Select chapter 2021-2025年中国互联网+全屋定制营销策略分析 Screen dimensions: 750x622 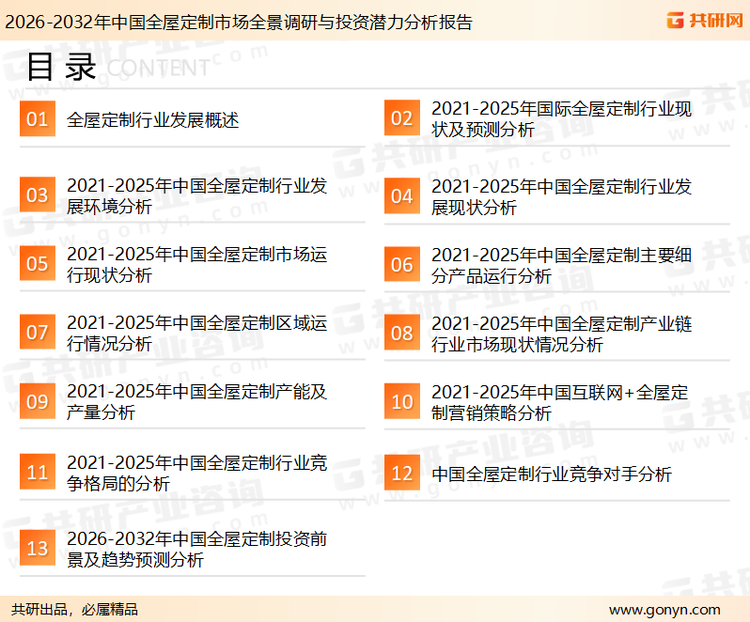pos(560,402)
